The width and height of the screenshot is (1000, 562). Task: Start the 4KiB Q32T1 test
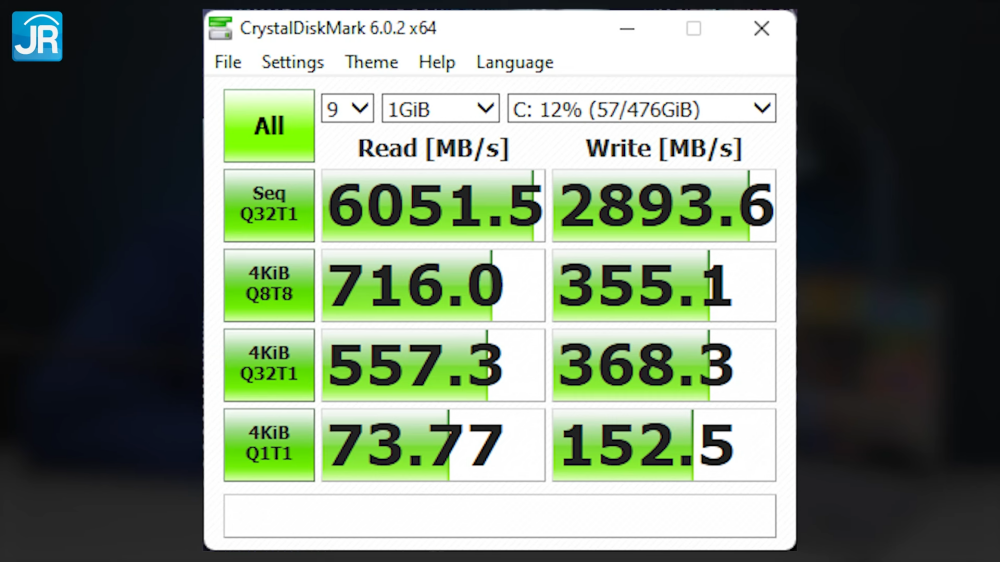tap(269, 365)
